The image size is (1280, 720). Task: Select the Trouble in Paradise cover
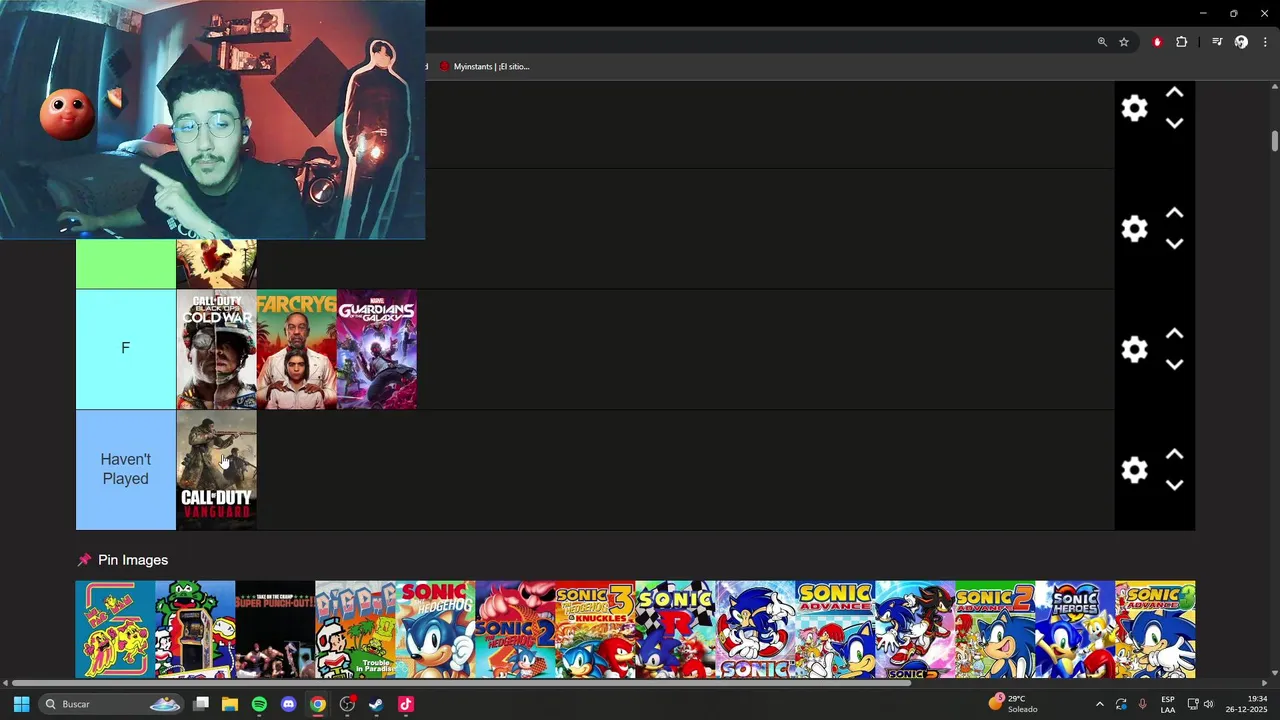tap(355, 629)
